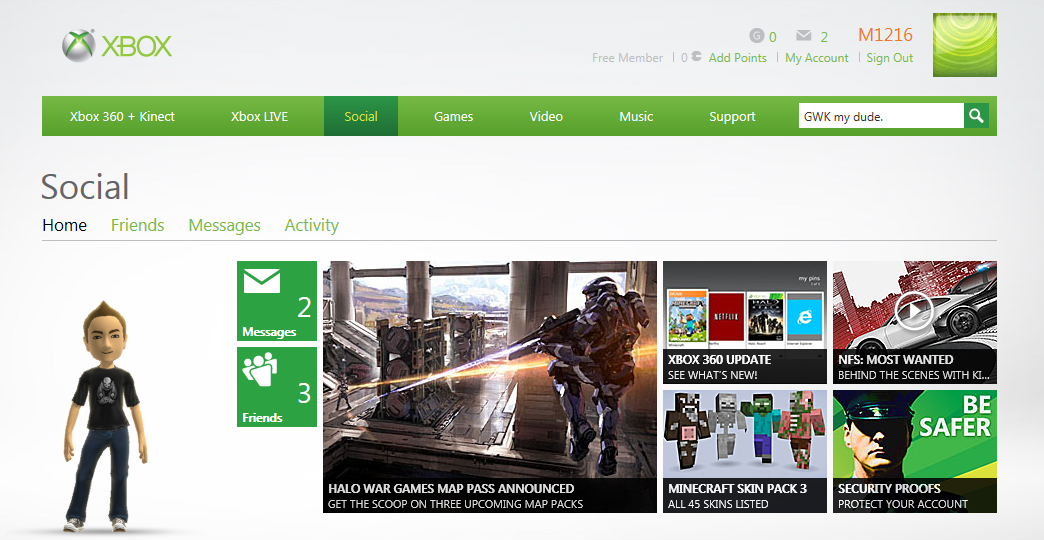Click the 'ALL 45 SKINS LISTED' caption
1044x540 pixels.
(718, 504)
